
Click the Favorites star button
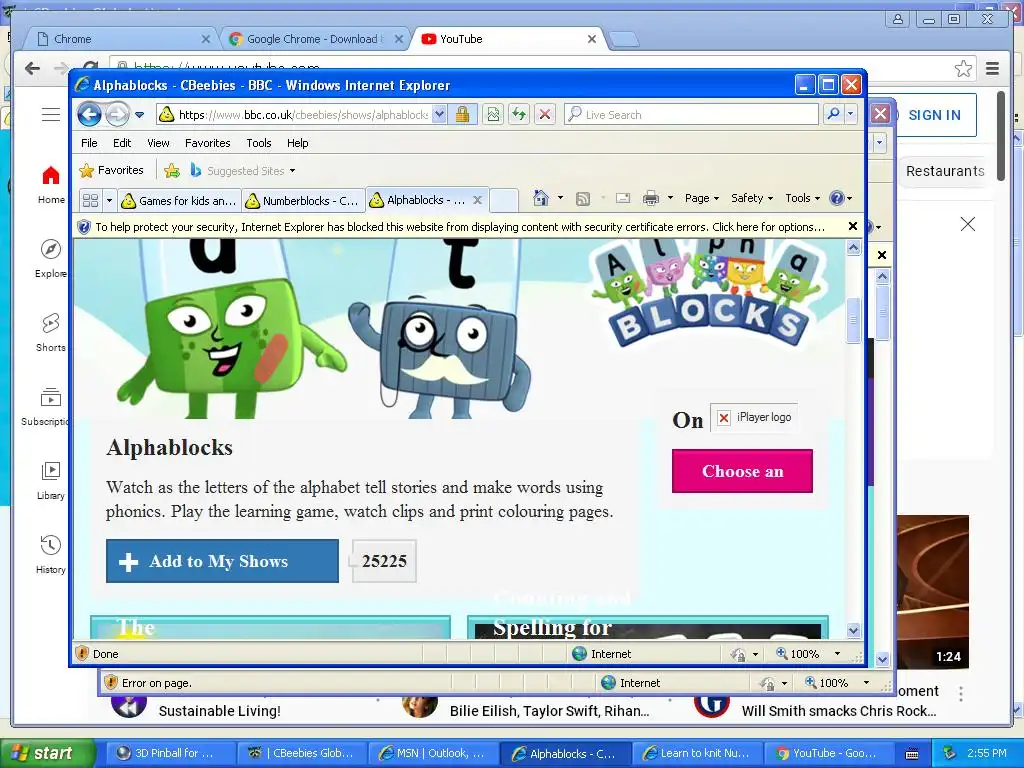112,170
